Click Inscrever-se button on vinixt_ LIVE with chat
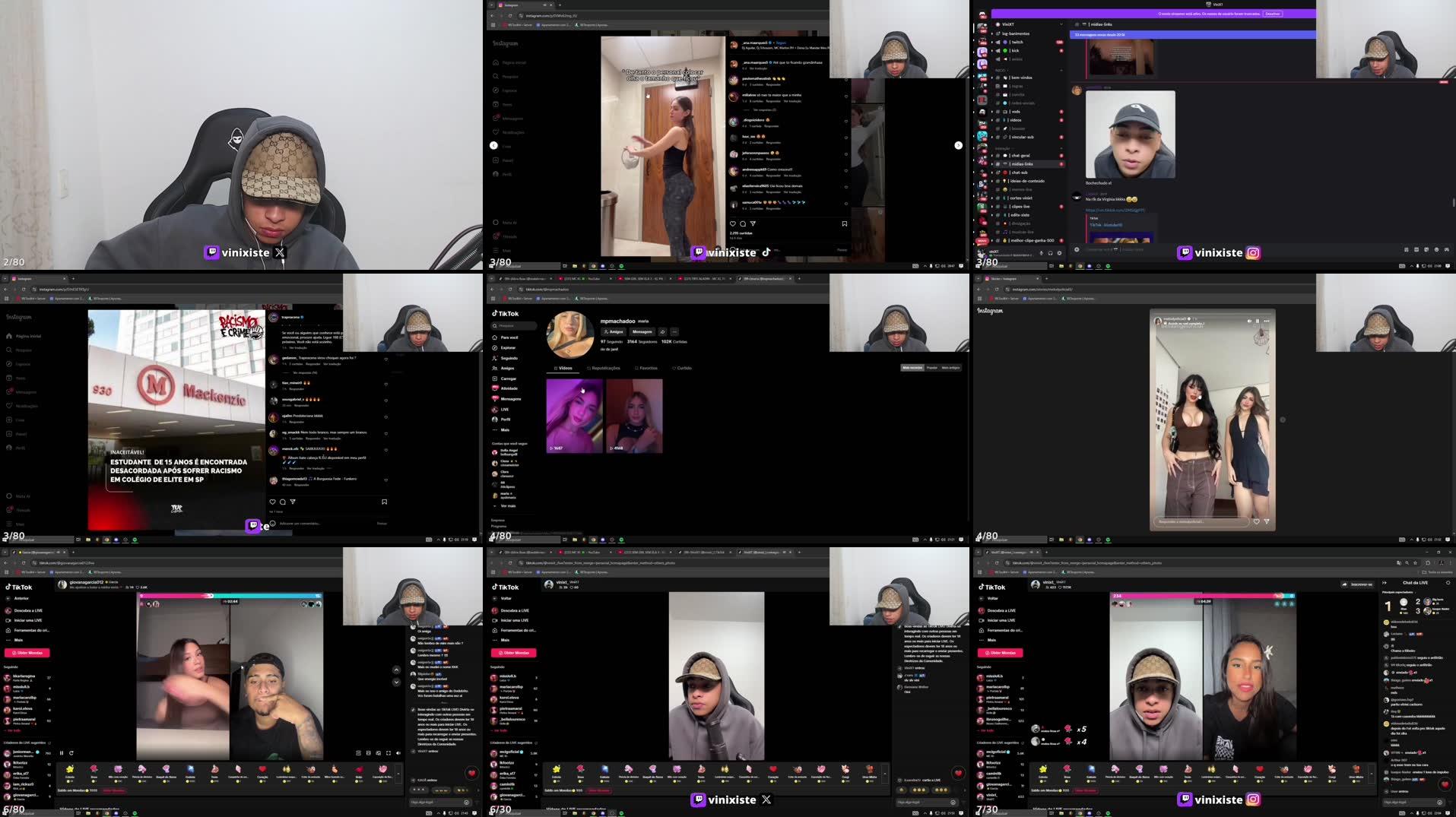 1361,584
